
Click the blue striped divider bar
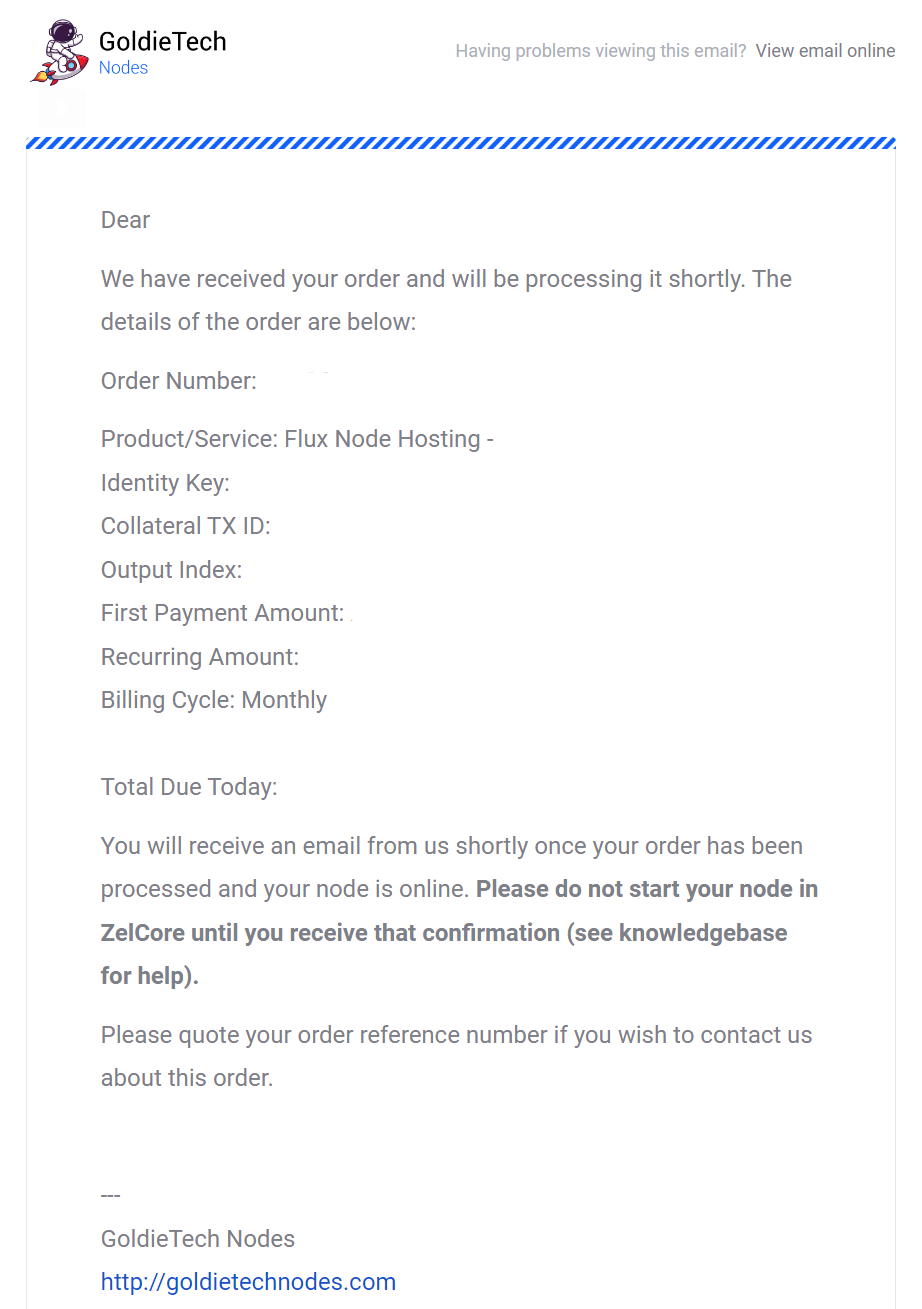[x=460, y=144]
